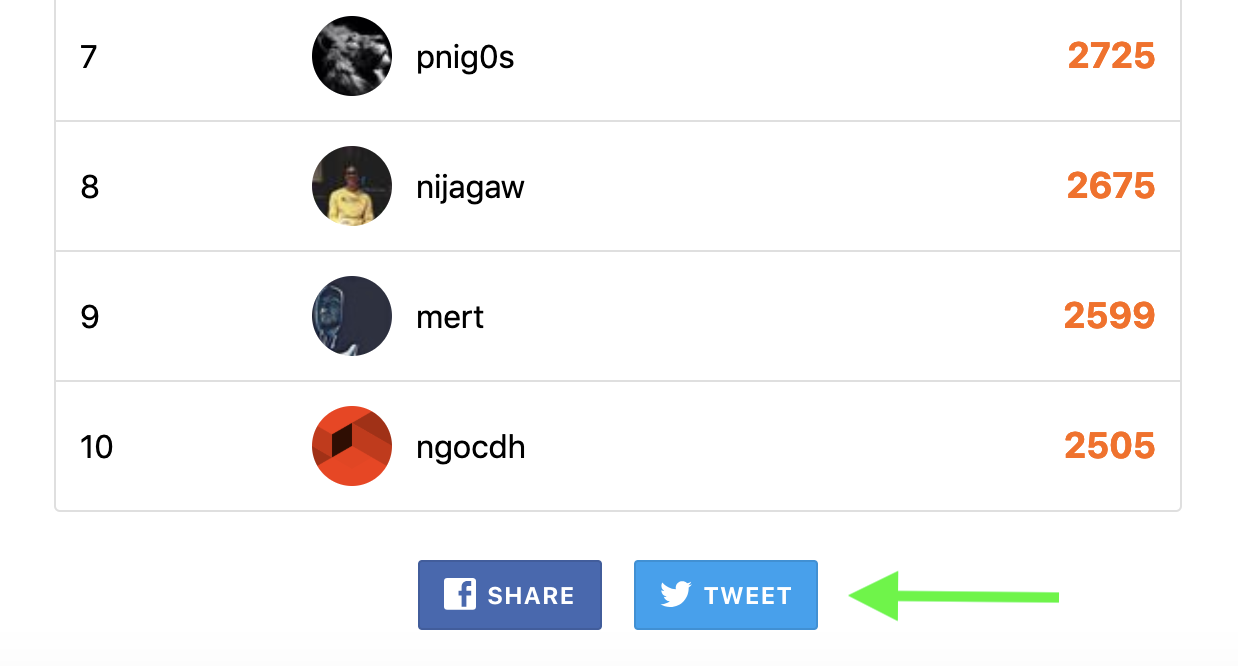The image size is (1238, 666).
Task: Post results with the TWEET button
Action: pos(726,595)
